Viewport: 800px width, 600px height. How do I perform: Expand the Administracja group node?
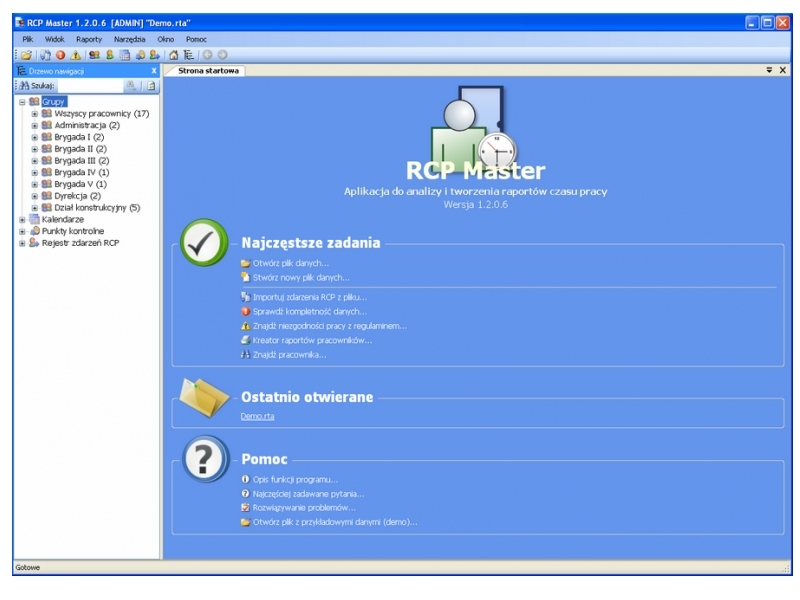coord(34,125)
